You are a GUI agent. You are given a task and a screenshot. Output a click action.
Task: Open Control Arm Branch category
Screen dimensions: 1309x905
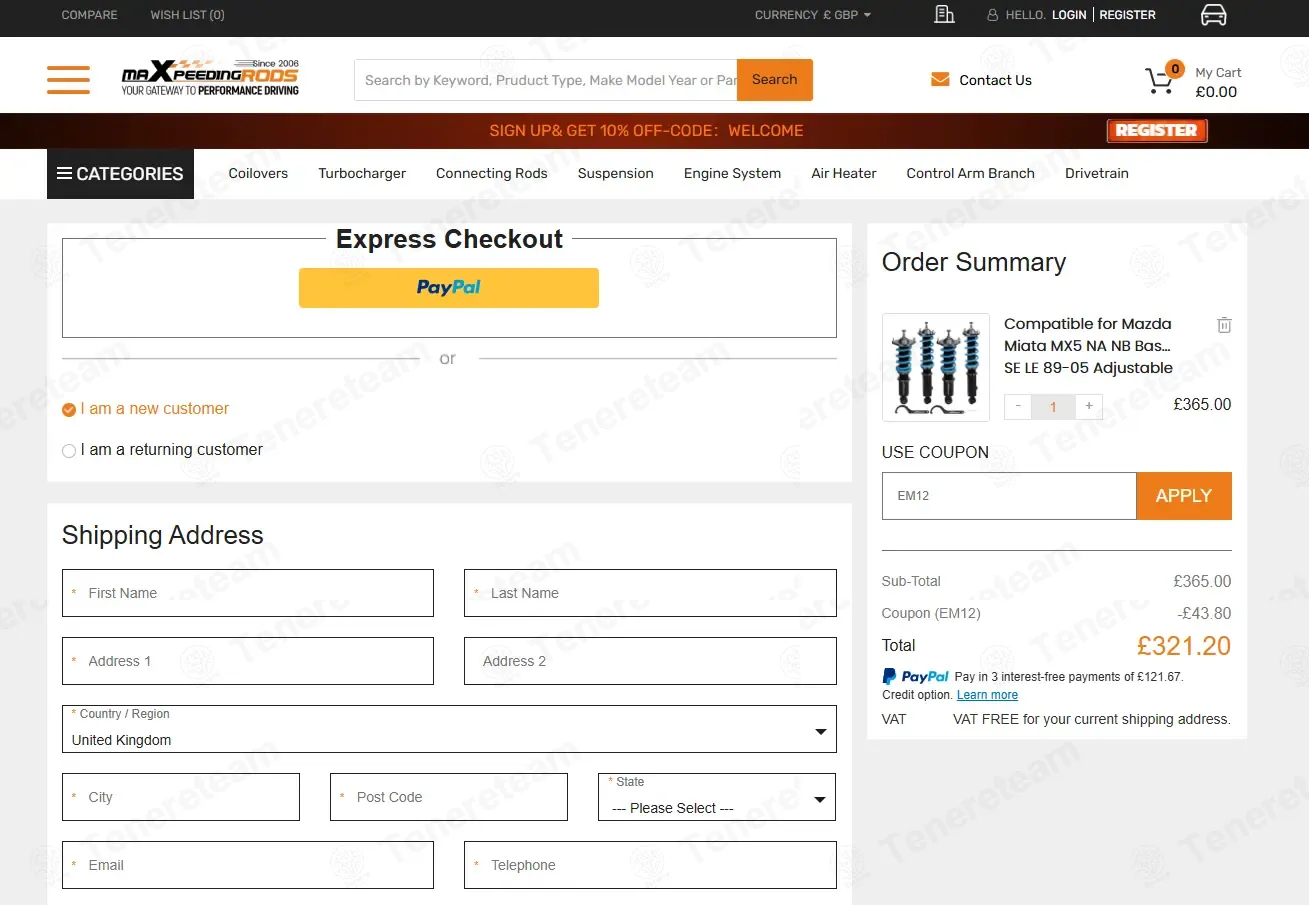tap(971, 173)
